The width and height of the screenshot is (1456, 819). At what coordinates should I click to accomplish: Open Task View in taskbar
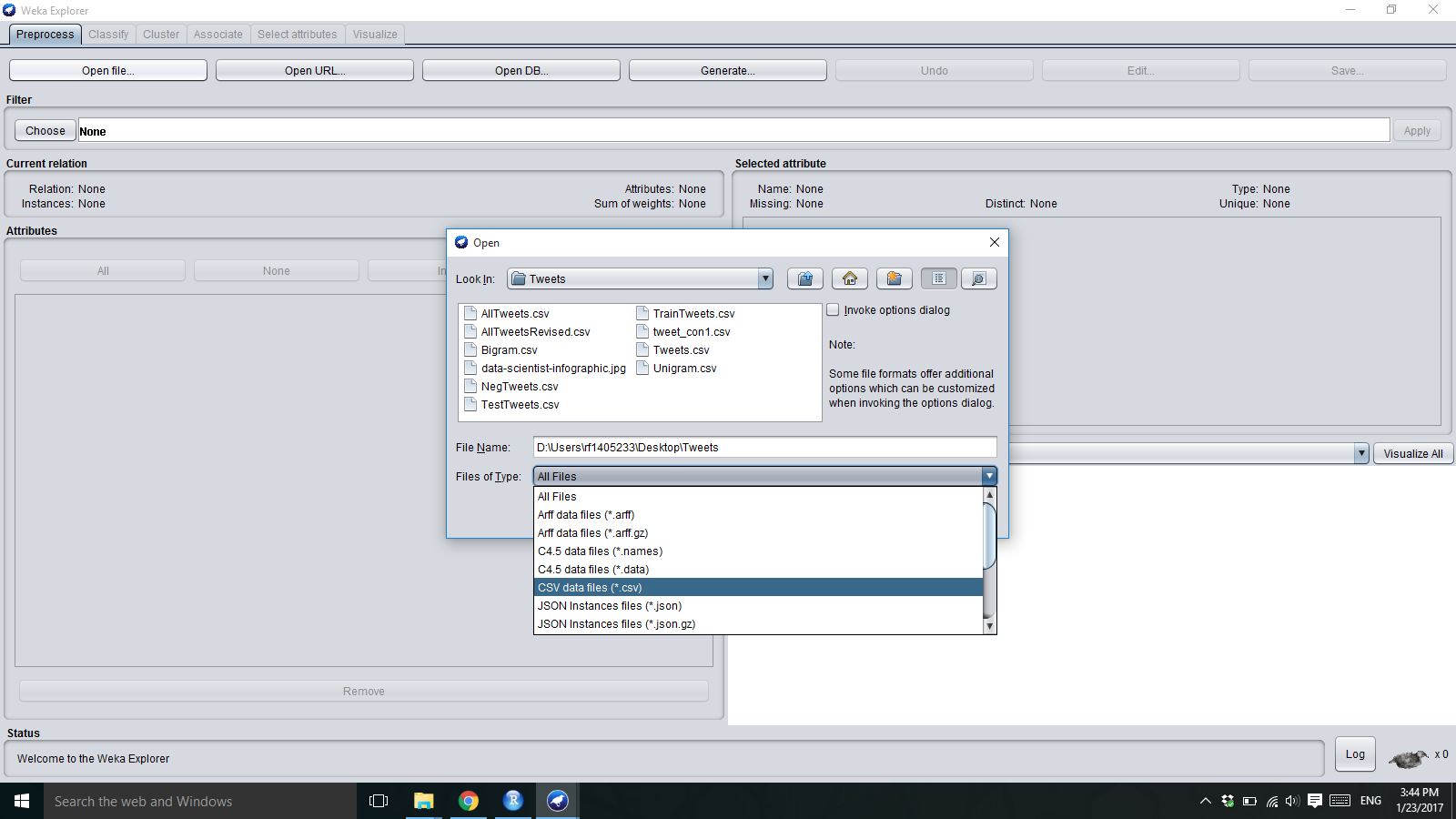(379, 801)
